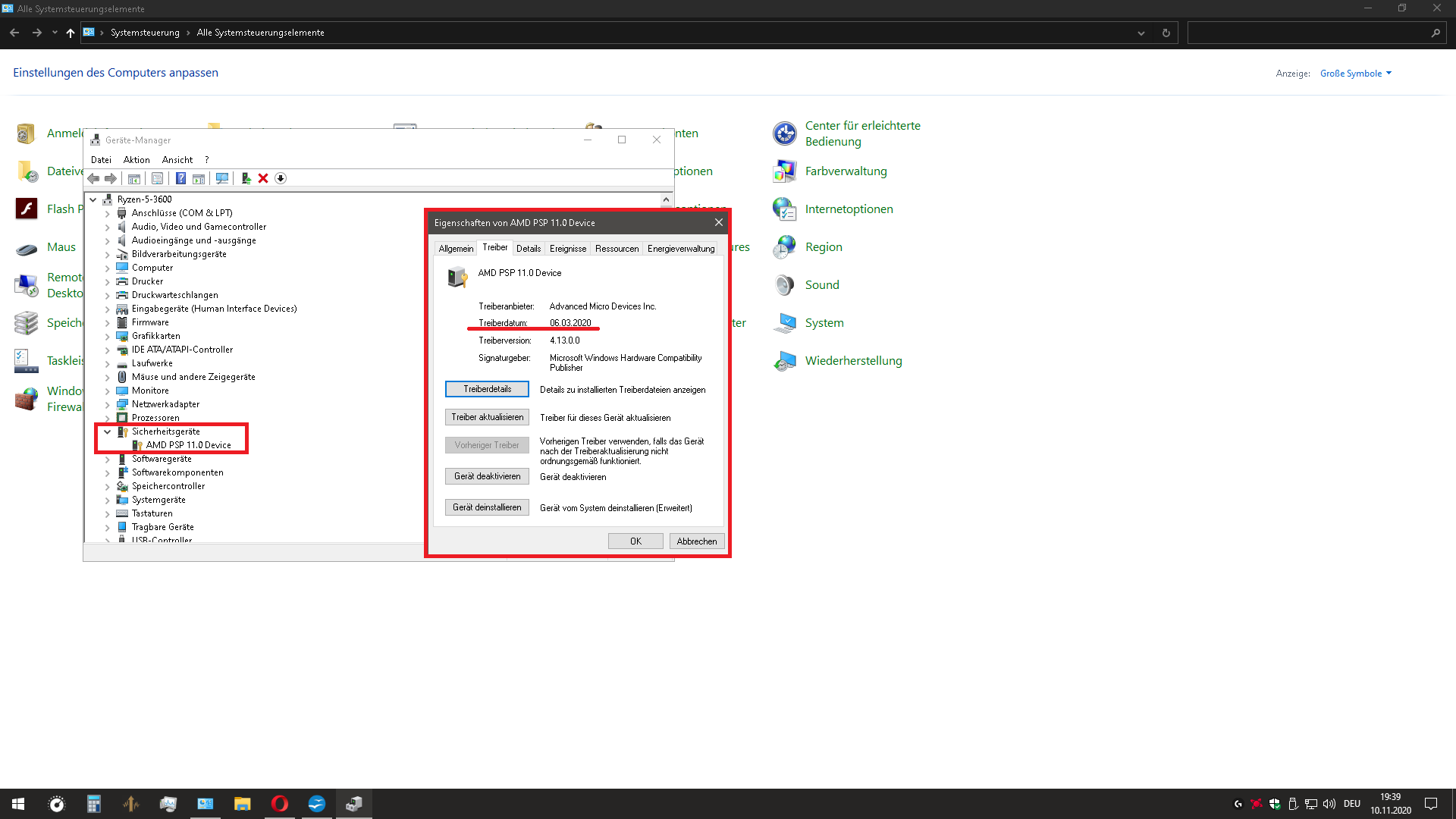This screenshot has height=819, width=1456.
Task: Switch to the Details tab
Action: 529,248
